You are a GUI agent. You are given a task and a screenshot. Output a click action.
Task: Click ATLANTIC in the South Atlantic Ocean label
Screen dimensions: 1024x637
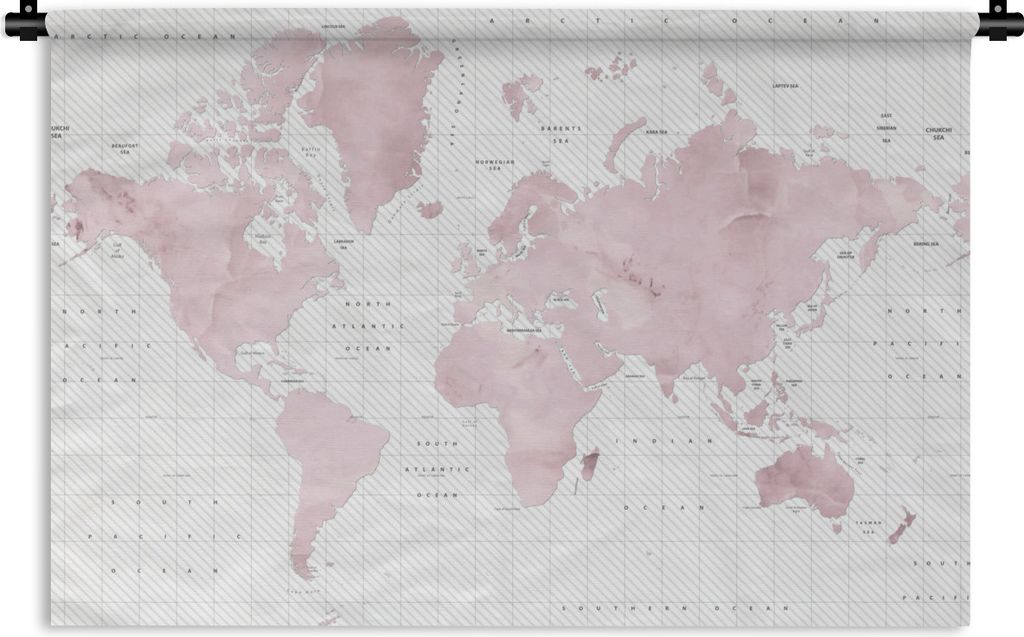438,469
